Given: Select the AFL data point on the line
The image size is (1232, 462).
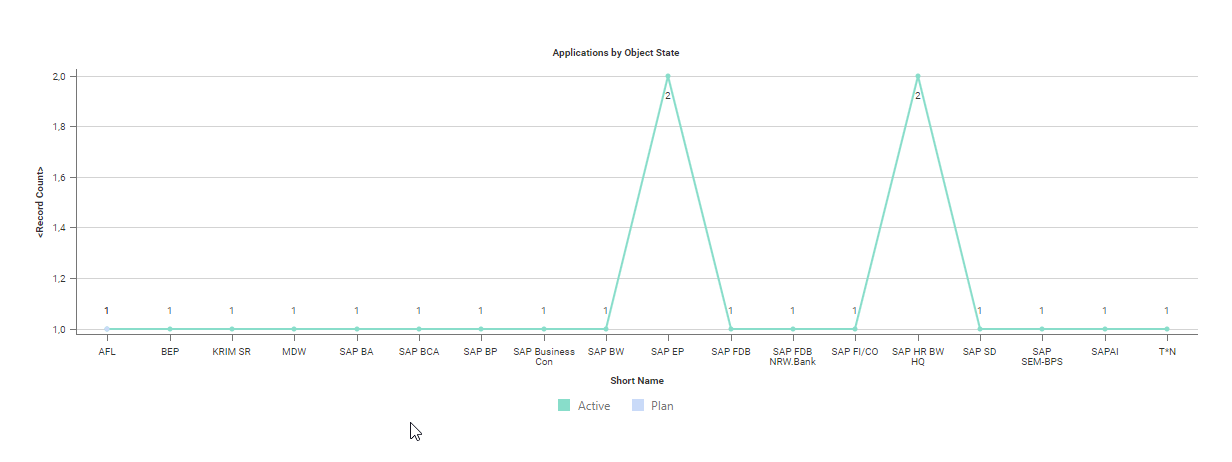Looking at the screenshot, I should click(107, 329).
